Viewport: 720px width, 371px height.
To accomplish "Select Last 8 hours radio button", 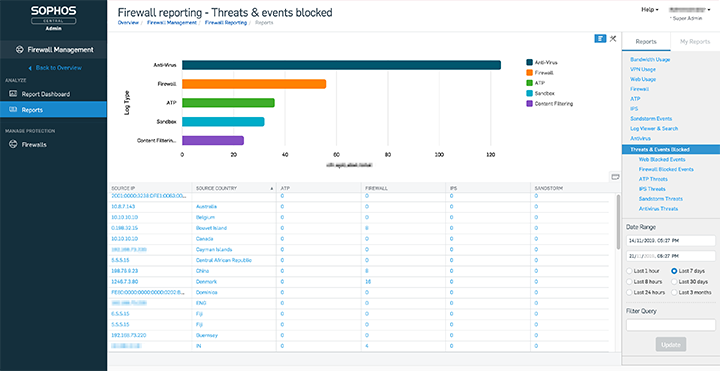I will 630,281.
